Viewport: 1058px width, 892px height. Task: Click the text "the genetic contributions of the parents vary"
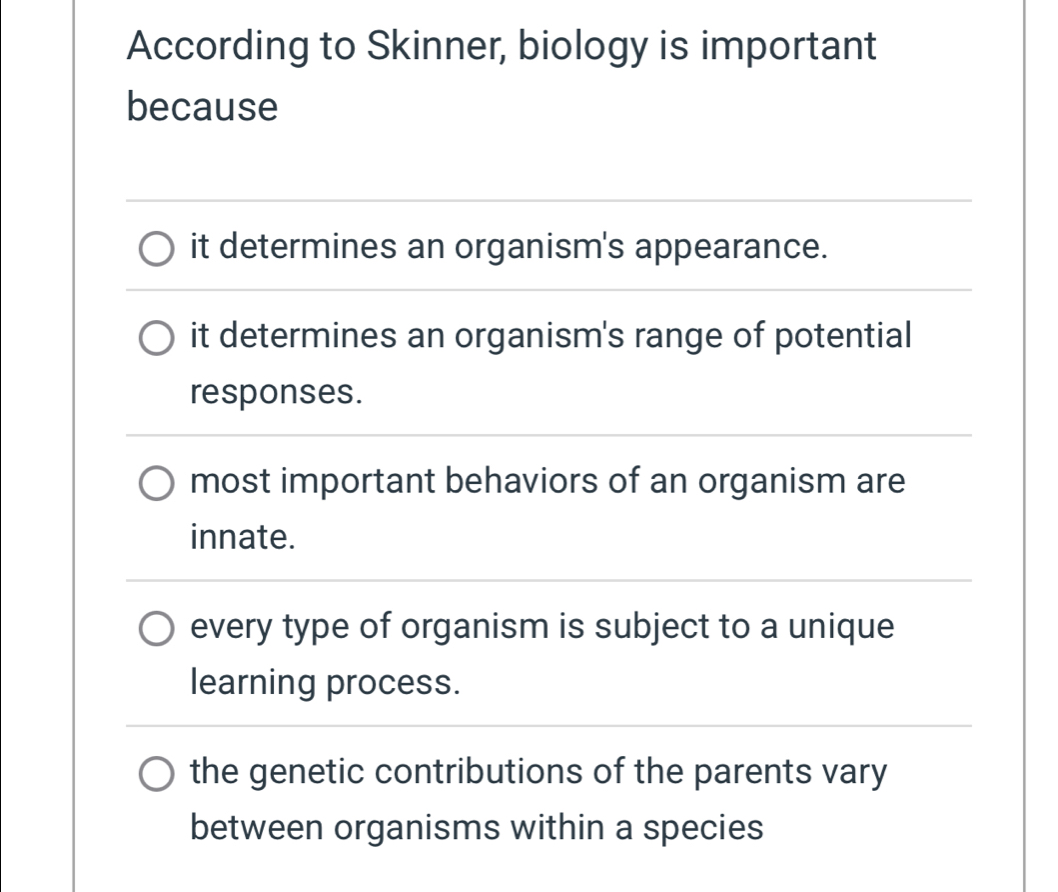click(x=538, y=772)
